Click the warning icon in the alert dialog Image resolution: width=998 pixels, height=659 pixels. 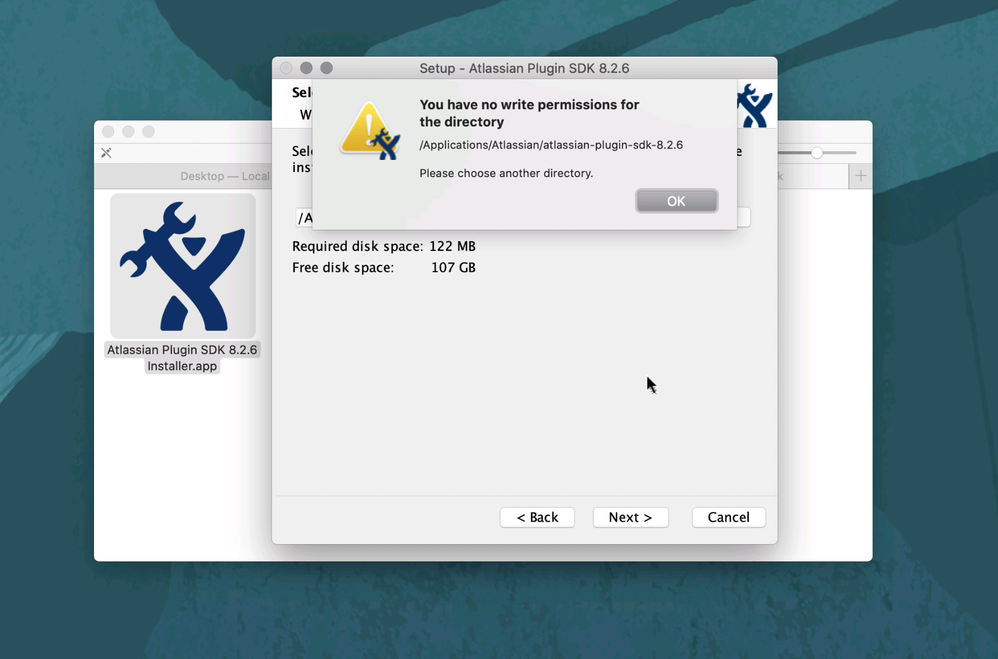tap(370, 131)
